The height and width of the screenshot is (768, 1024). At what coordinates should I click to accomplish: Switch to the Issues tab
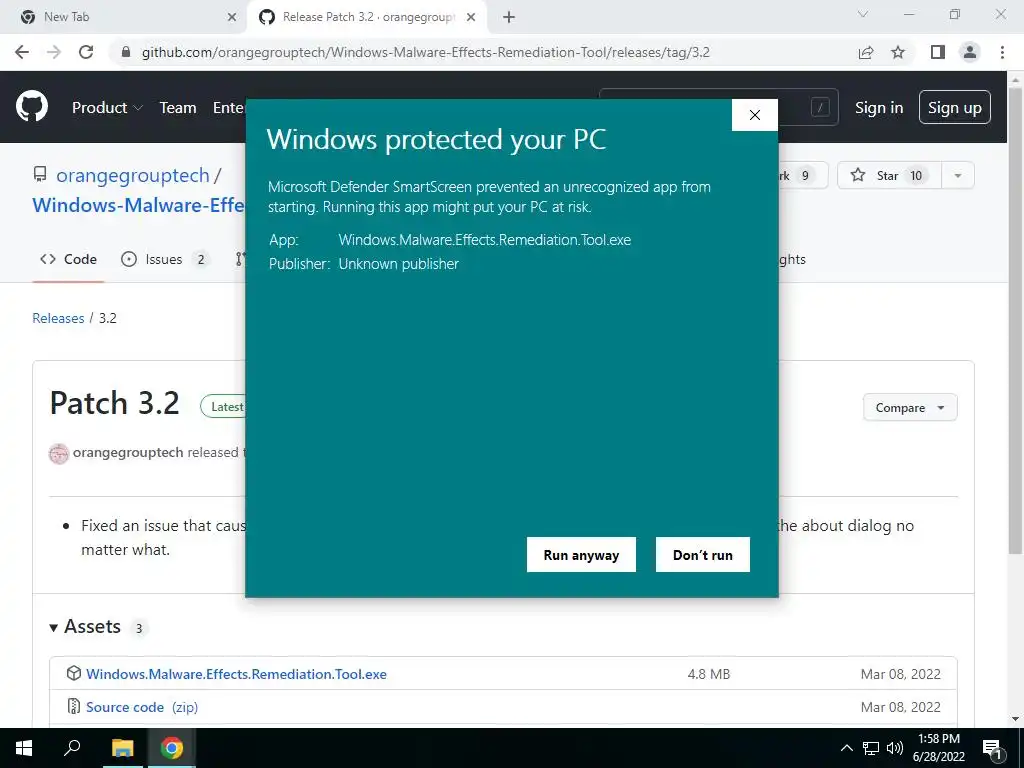tap(165, 259)
